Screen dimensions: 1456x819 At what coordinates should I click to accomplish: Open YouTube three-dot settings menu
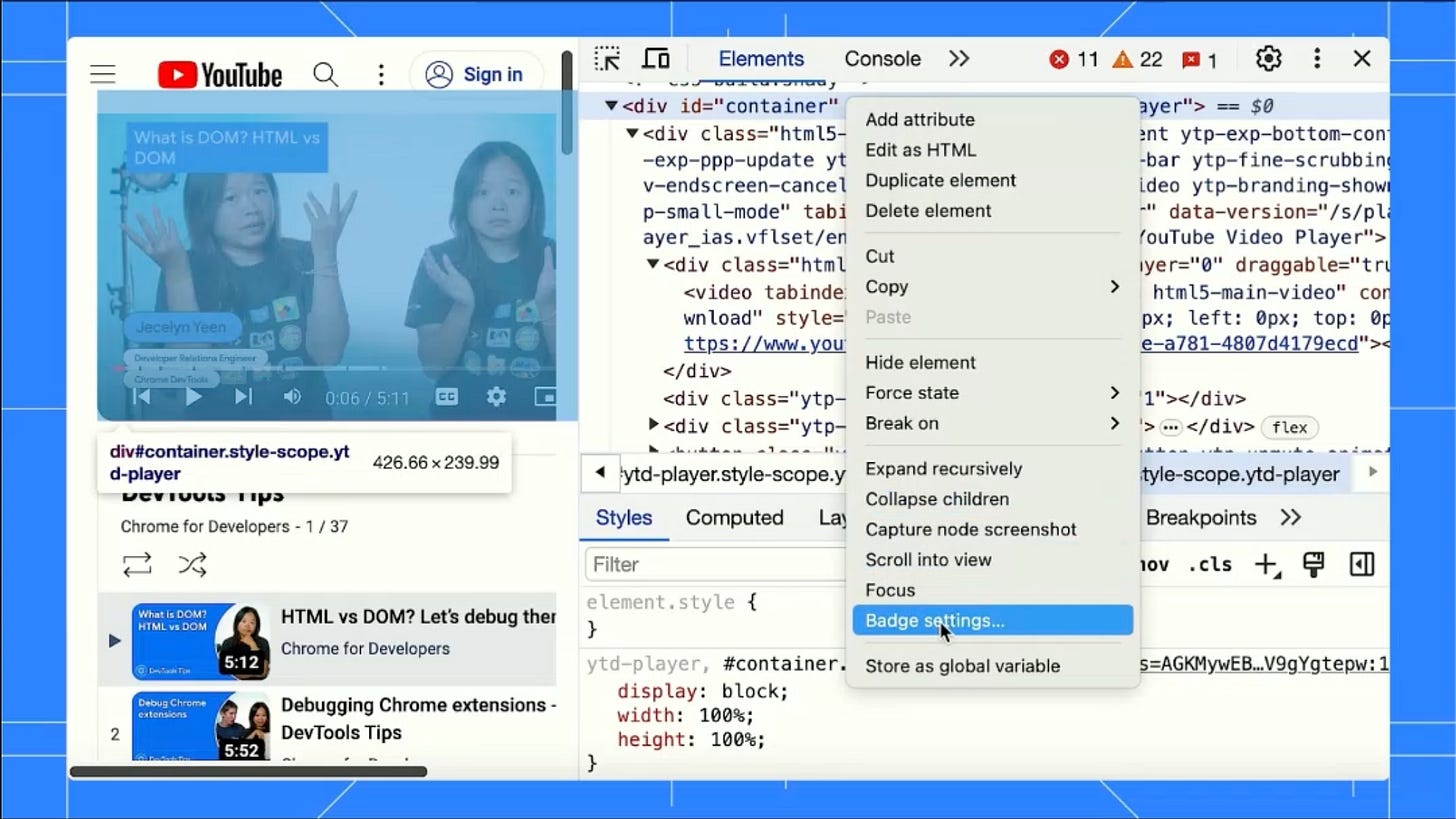coord(381,75)
